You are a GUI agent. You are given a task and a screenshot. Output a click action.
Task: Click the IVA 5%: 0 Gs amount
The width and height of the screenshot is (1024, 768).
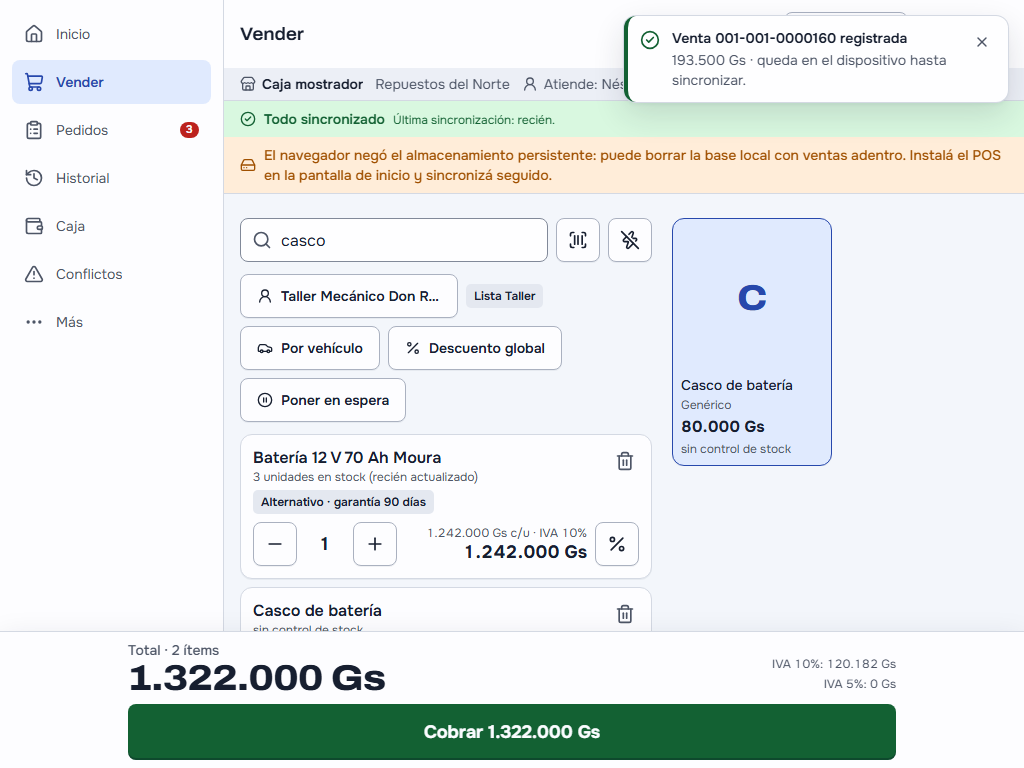pyautogui.click(x=859, y=684)
